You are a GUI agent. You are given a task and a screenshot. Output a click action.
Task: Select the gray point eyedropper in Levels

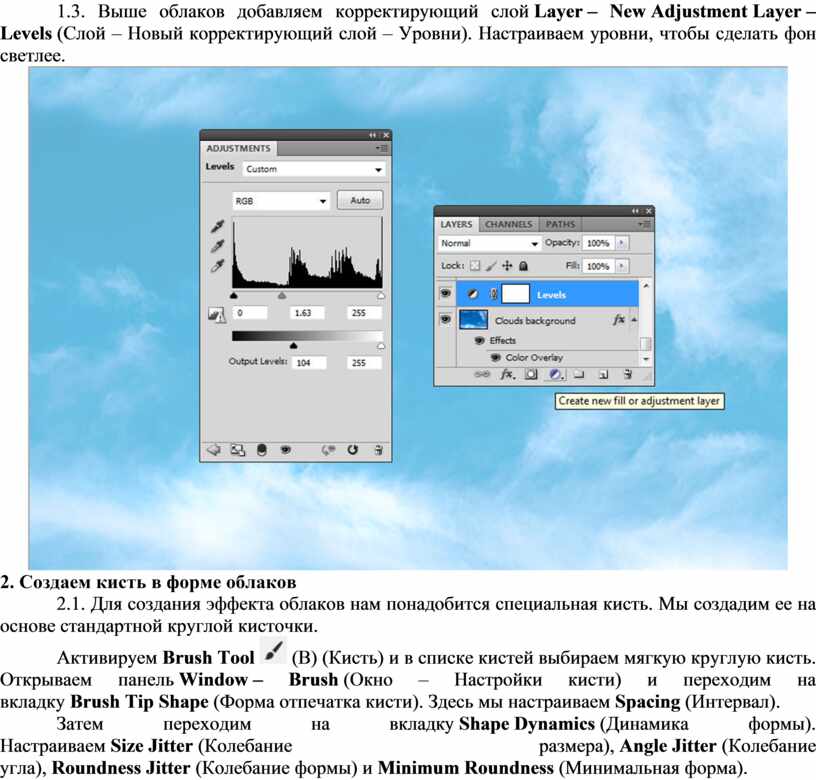[x=217, y=246]
